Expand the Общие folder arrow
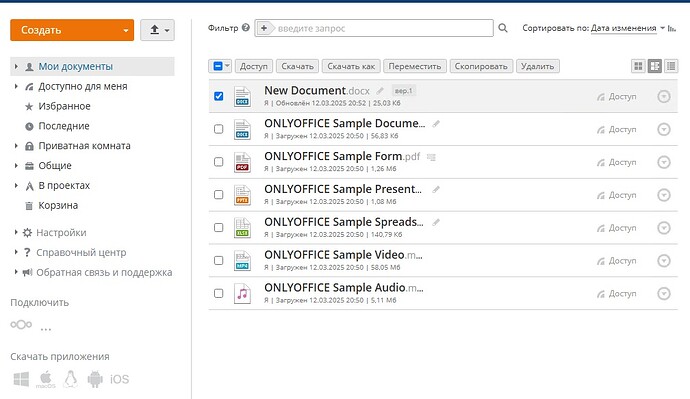The image size is (690, 399). point(16,165)
